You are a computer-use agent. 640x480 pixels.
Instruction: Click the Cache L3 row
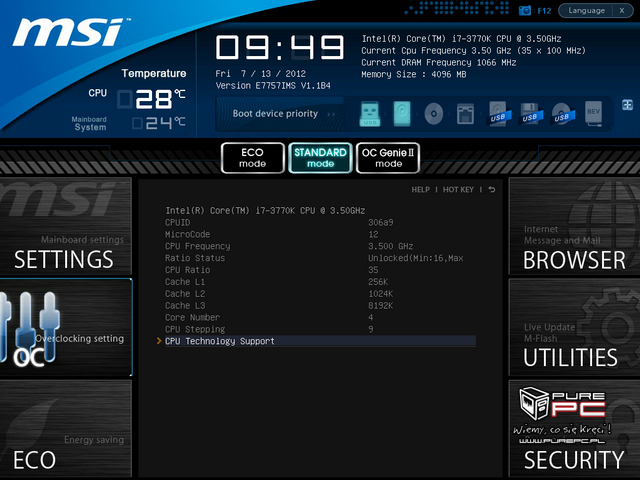320,305
